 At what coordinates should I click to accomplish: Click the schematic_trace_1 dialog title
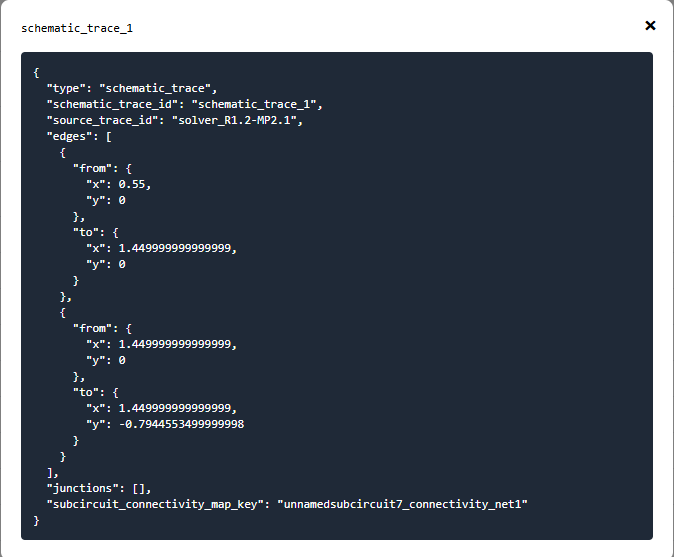click(x=77, y=28)
